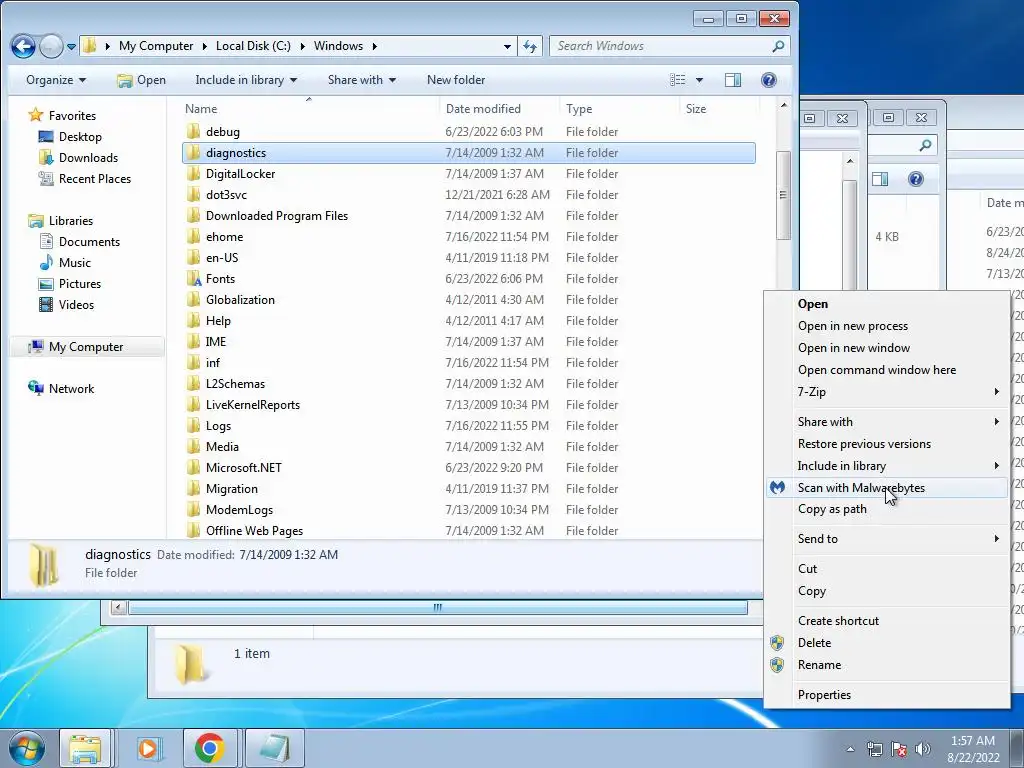Click the Back navigation arrow
Image resolution: width=1024 pixels, height=768 pixels.
[x=24, y=46]
